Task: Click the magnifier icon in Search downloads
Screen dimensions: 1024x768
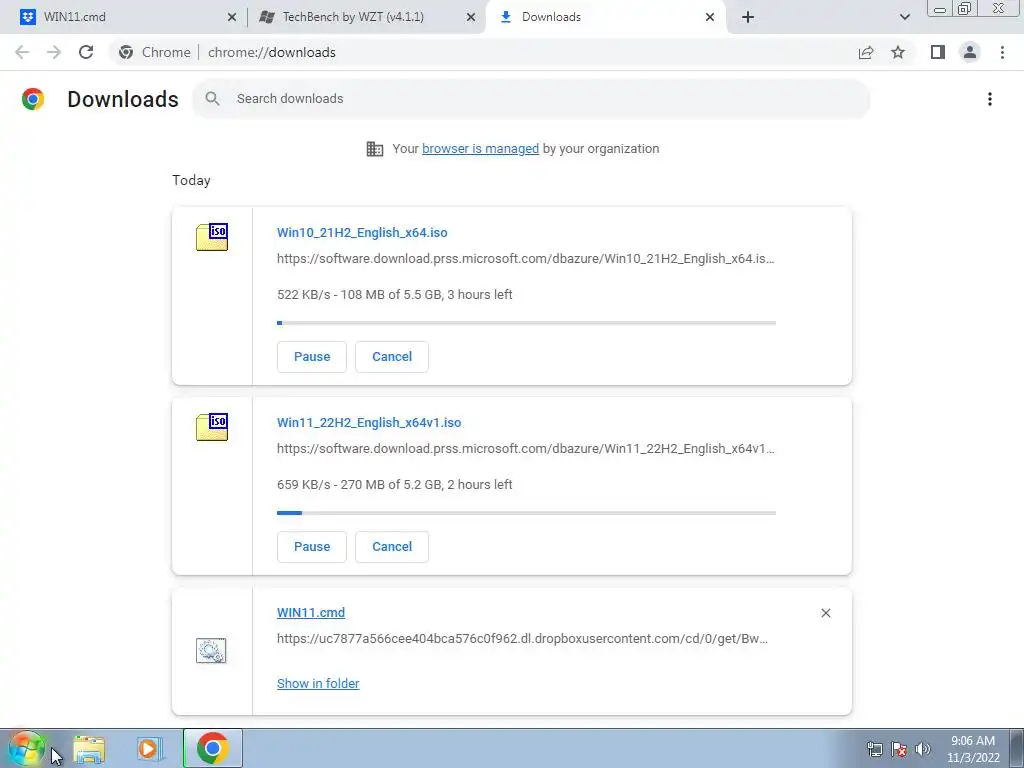Action: 212,99
